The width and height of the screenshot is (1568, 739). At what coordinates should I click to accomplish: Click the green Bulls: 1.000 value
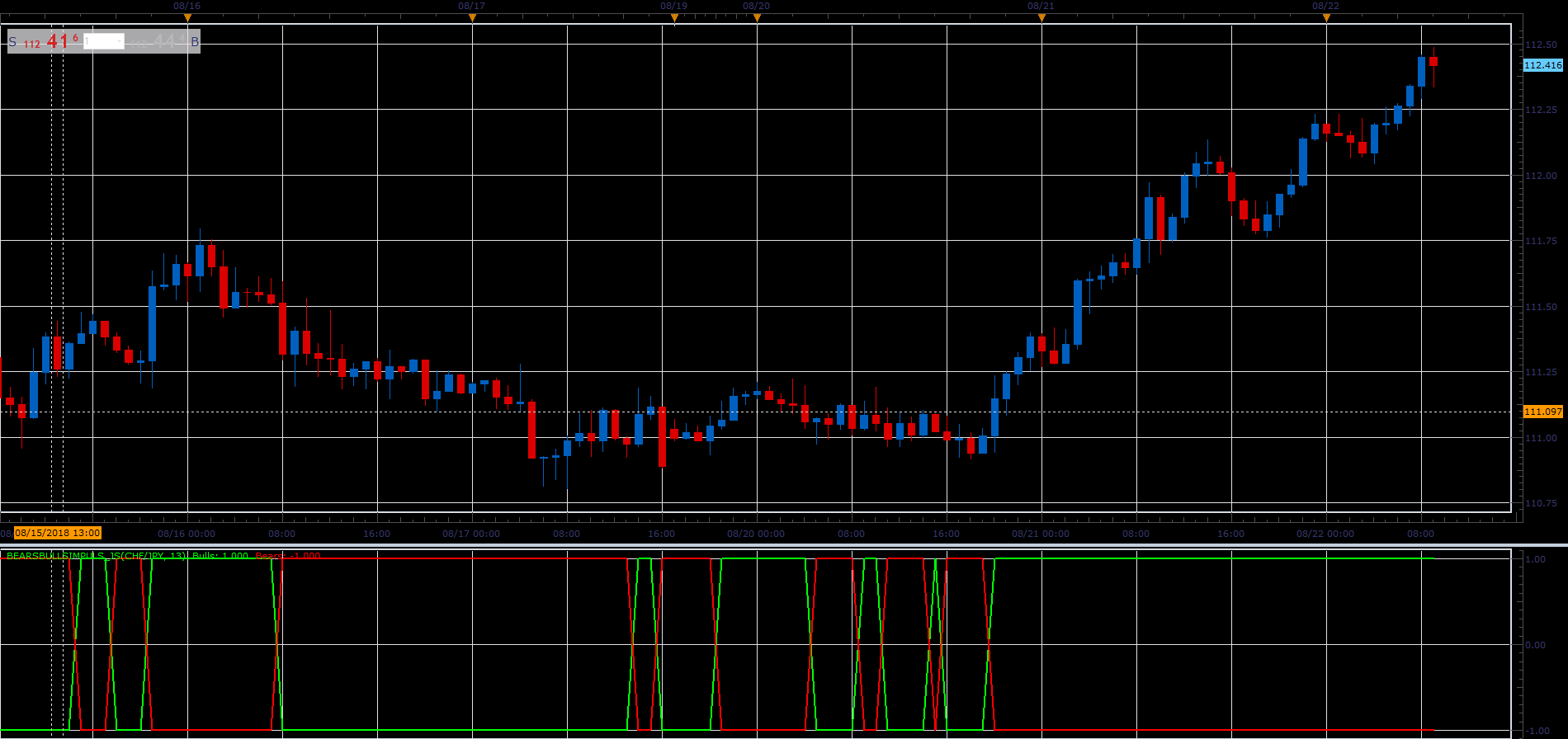(220, 556)
